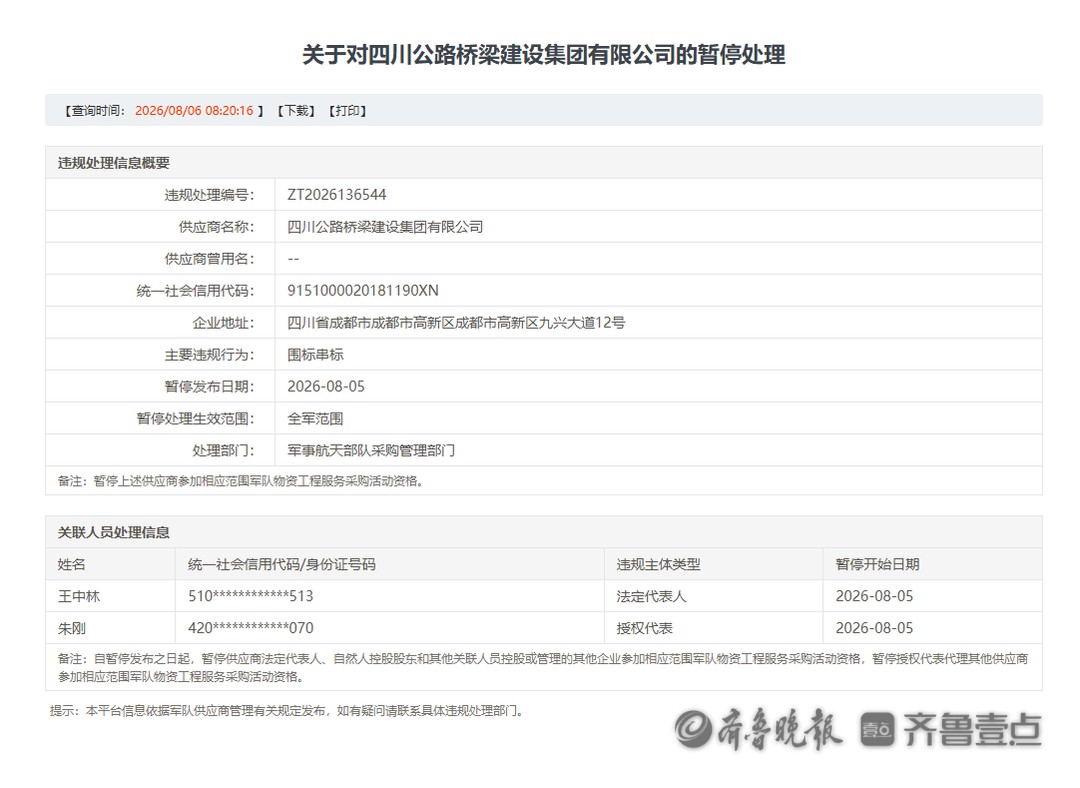The width and height of the screenshot is (1080, 788).
Task: Select the violation type 围标串标
Action: pyautogui.click(x=315, y=355)
